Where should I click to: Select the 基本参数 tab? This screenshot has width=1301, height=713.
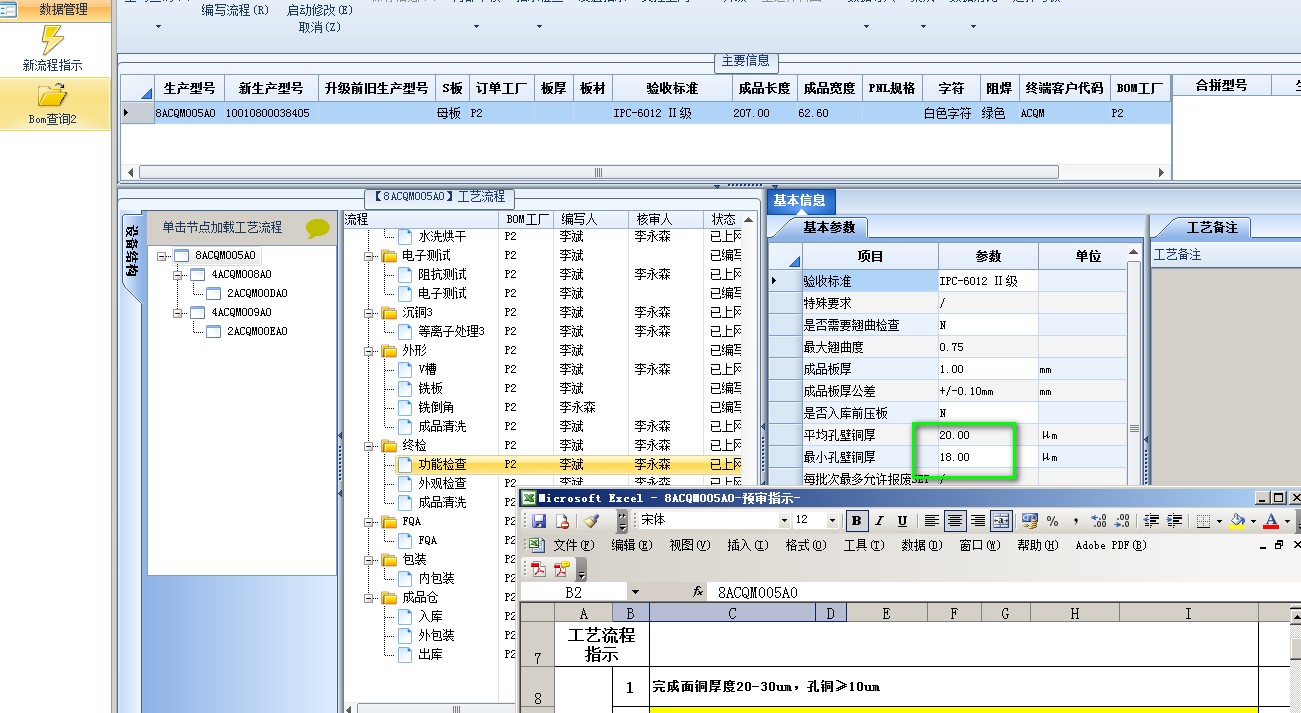pyautogui.click(x=829, y=227)
